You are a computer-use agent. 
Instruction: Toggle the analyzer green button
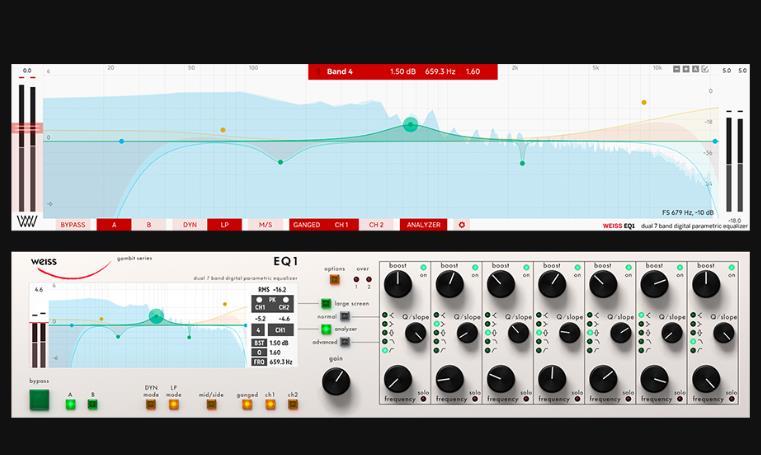click(x=326, y=329)
